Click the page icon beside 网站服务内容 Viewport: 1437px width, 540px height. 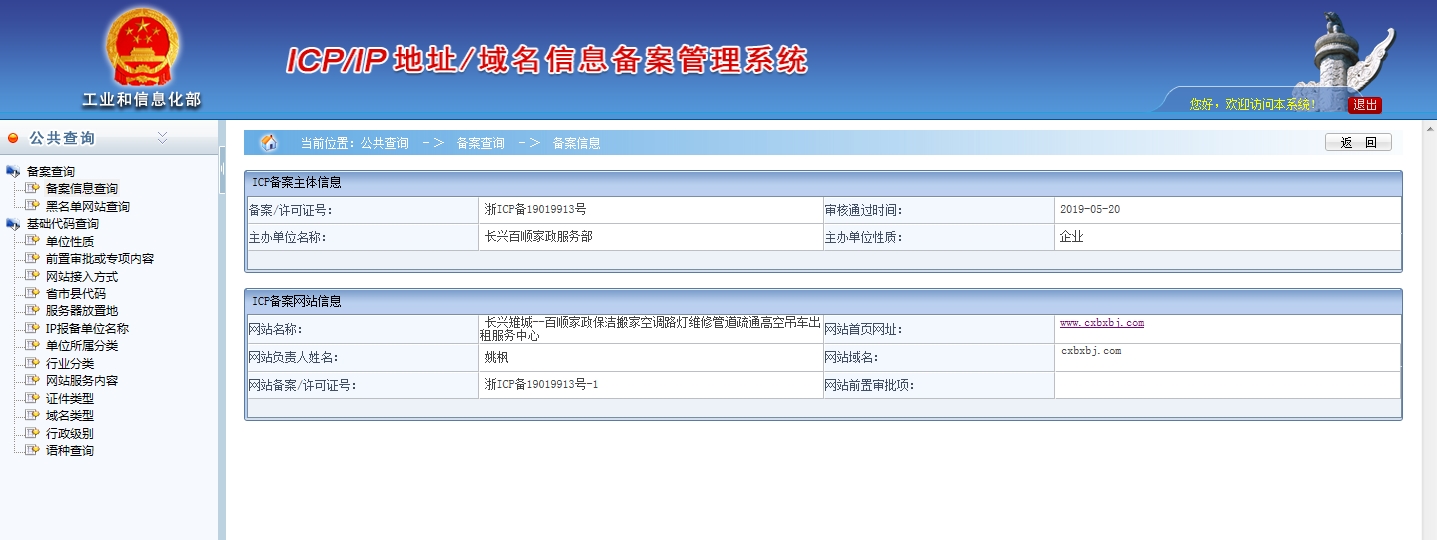click(x=33, y=380)
